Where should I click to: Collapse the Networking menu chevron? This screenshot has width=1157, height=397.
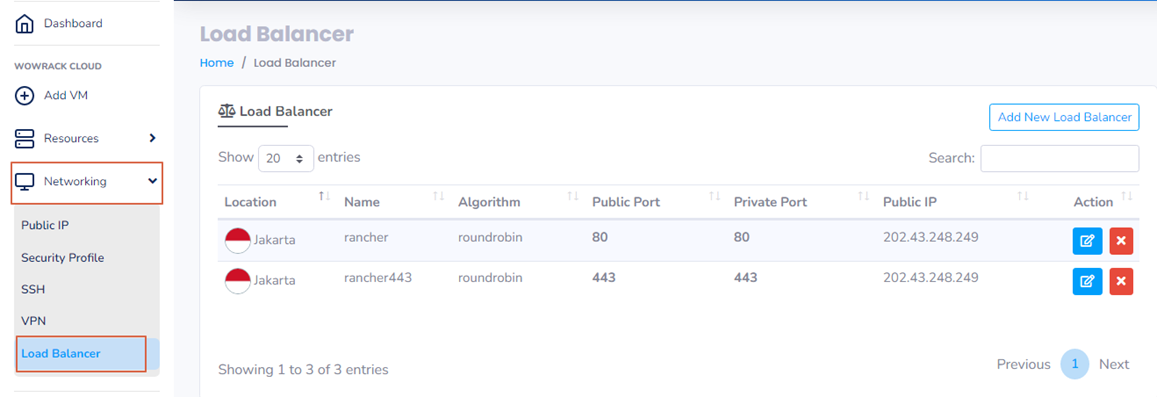click(152, 180)
